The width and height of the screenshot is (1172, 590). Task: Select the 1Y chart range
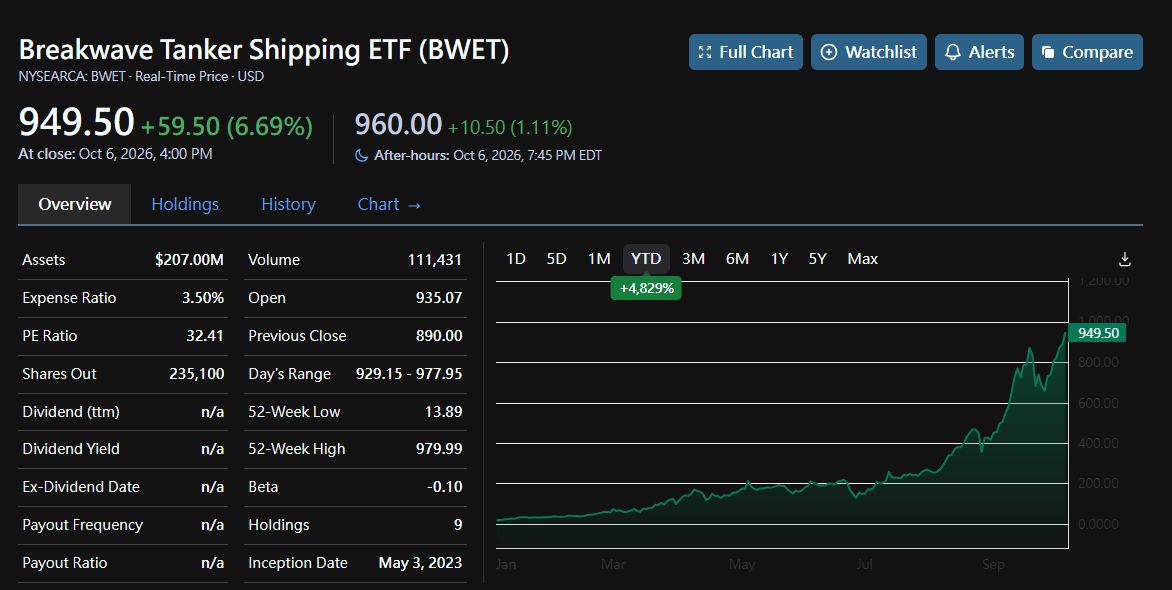[x=779, y=259]
